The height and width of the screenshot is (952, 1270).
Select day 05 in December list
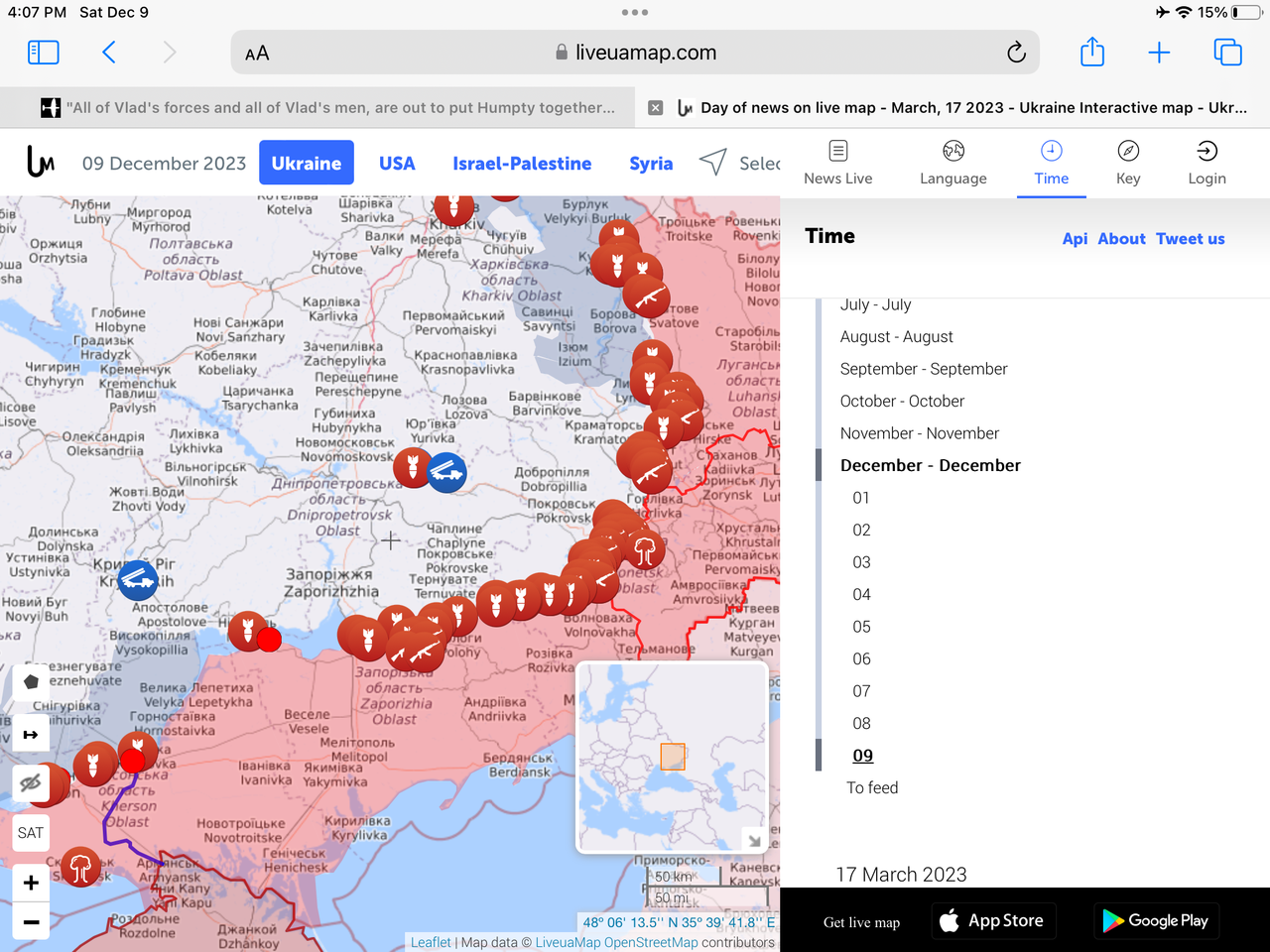pyautogui.click(x=861, y=627)
